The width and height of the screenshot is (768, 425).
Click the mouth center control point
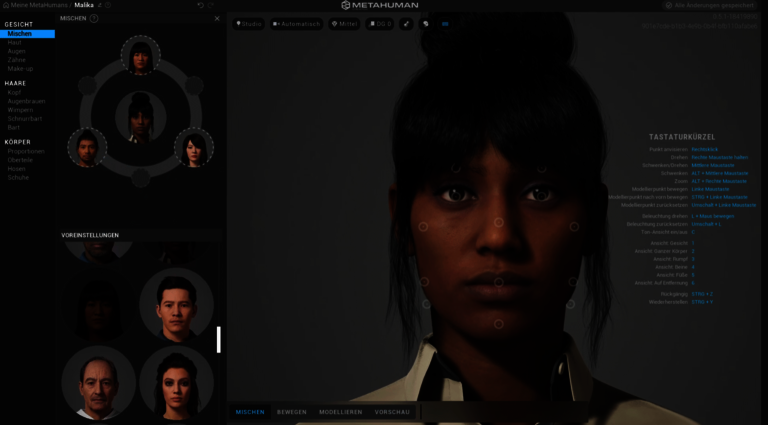click(x=499, y=282)
